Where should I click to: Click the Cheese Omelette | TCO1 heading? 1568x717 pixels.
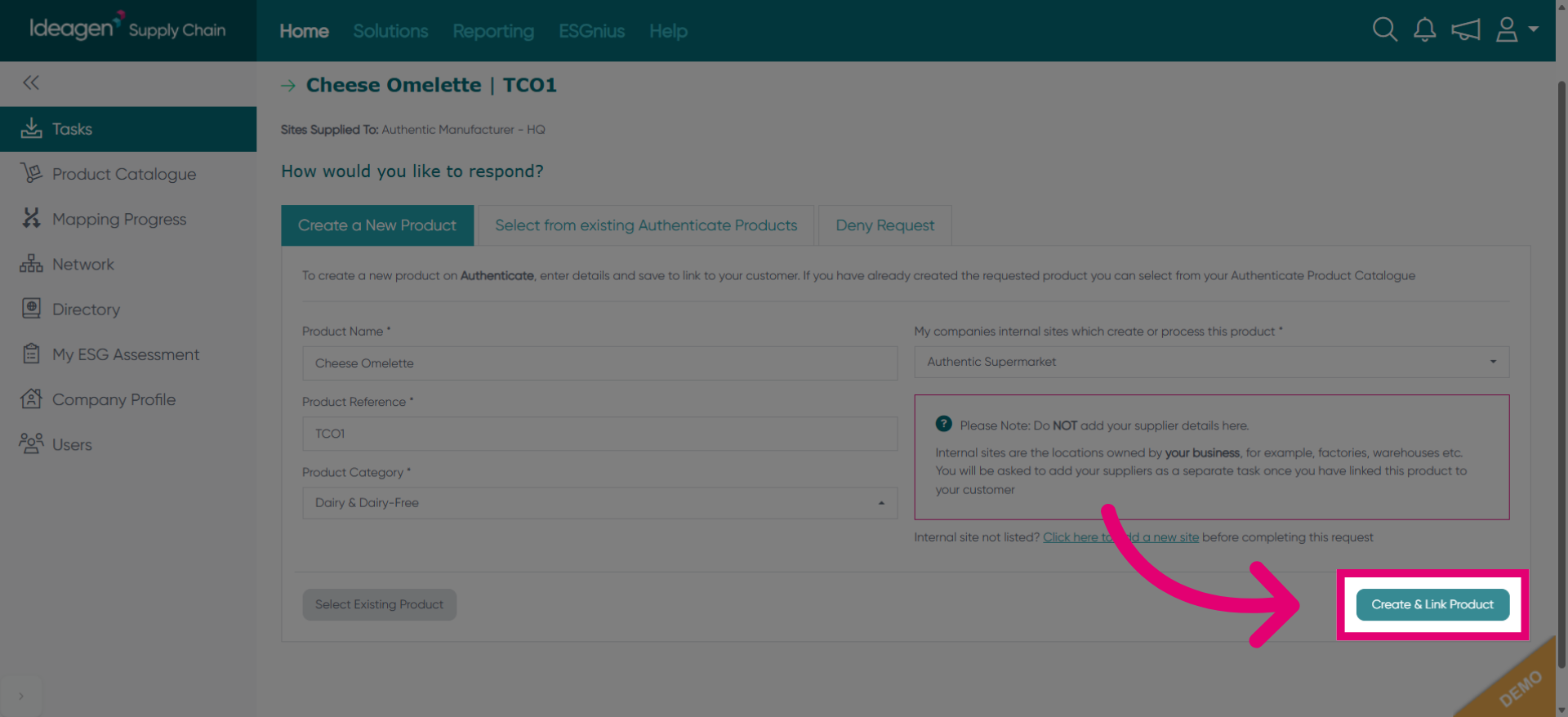point(431,85)
